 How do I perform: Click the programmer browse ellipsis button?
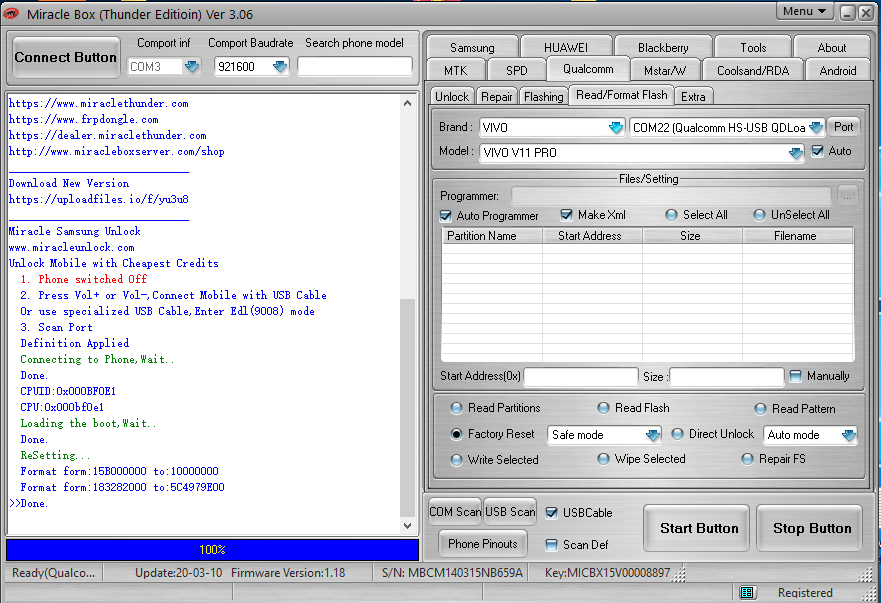(847, 196)
